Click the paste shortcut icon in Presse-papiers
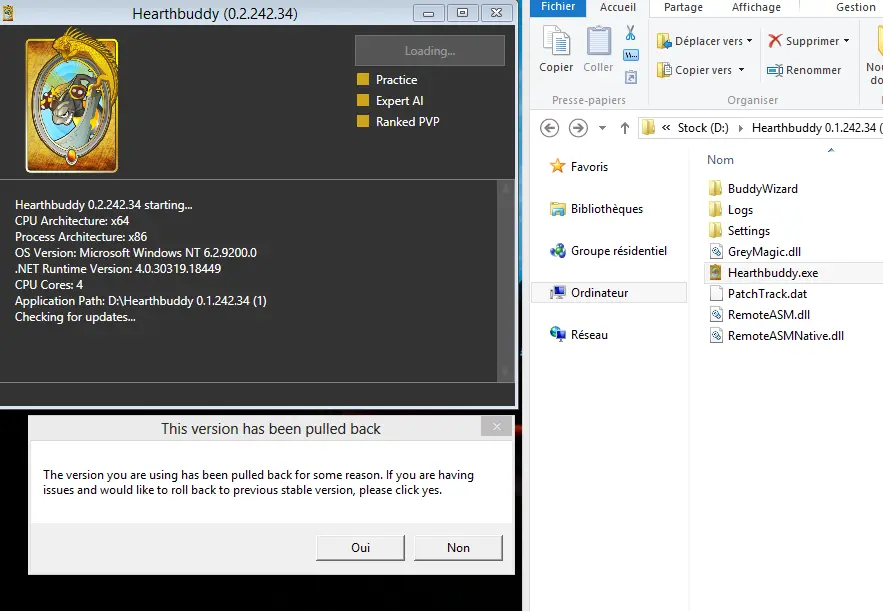 click(631, 77)
